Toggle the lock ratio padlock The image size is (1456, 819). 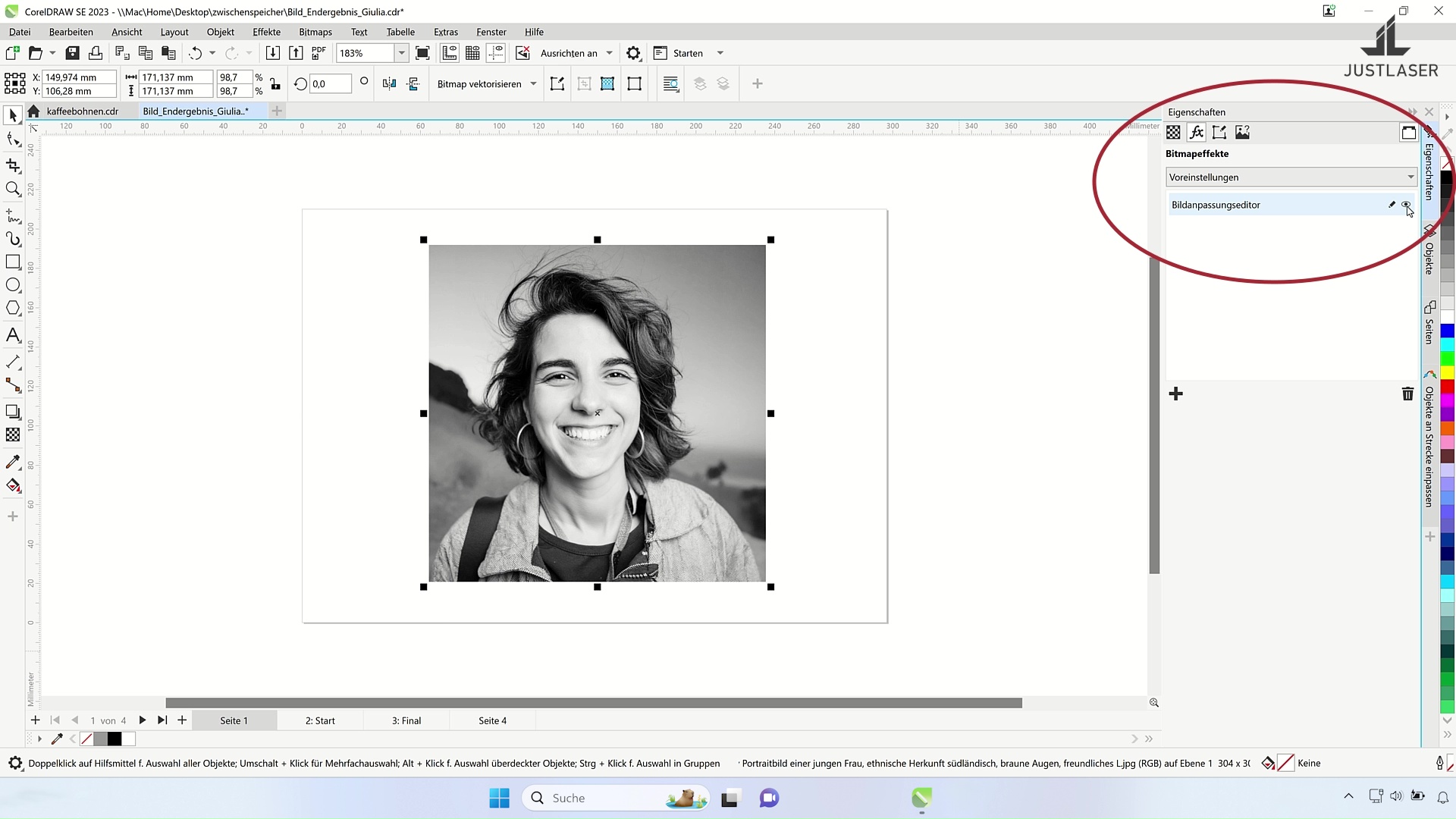[x=275, y=84]
